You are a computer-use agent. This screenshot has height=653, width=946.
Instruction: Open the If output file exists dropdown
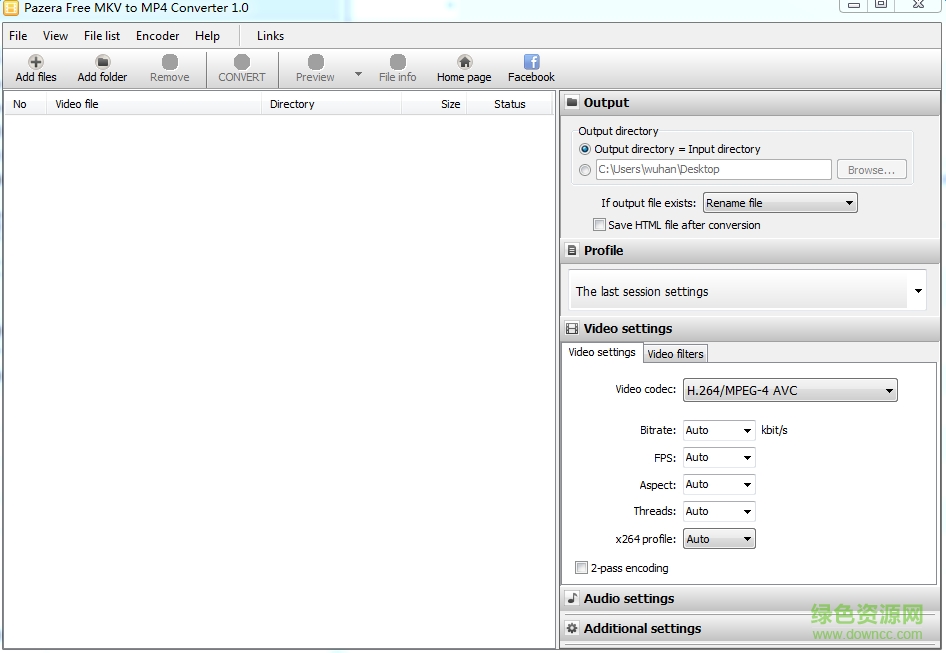[x=780, y=203]
